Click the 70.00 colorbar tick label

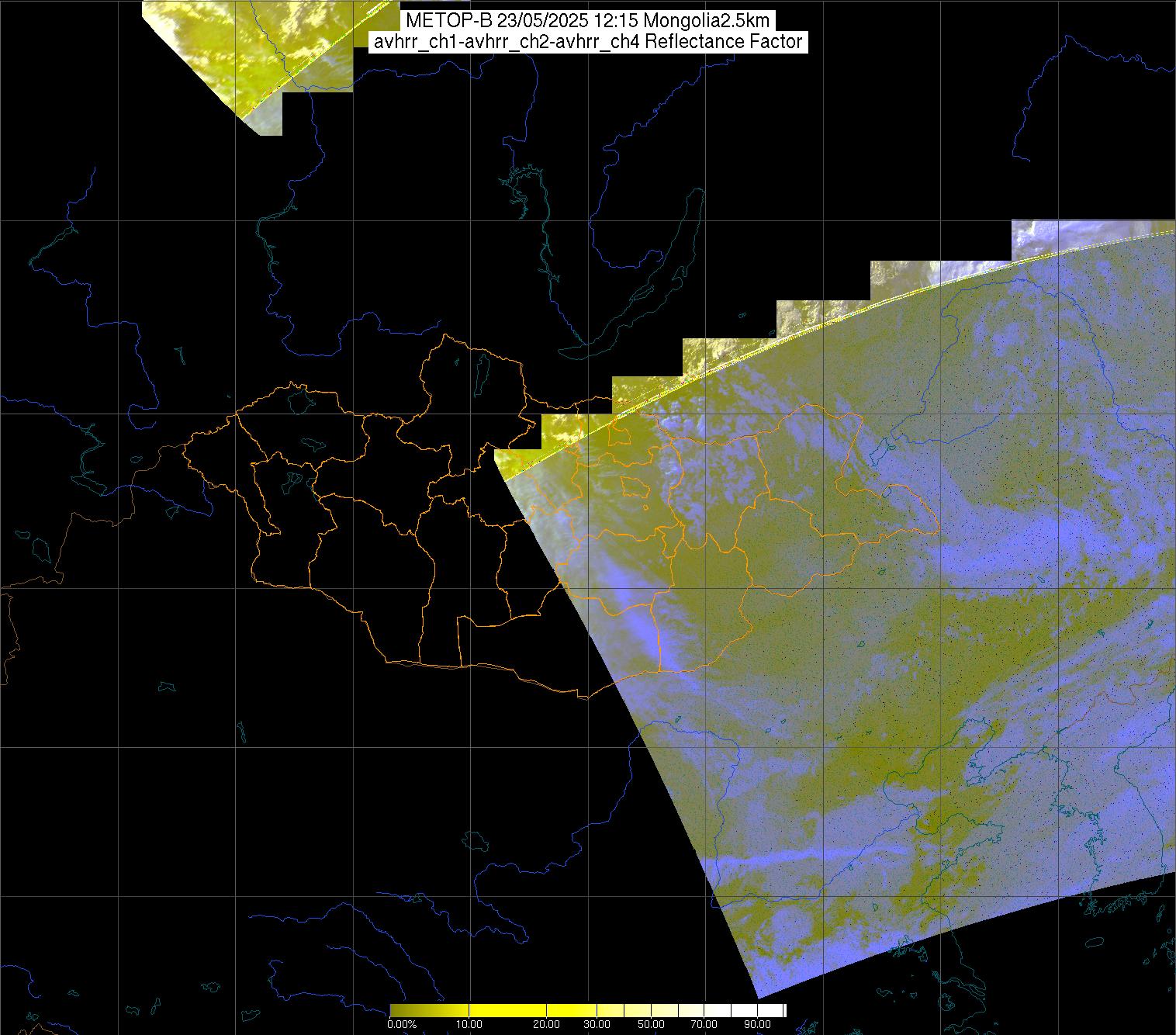[x=704, y=1024]
